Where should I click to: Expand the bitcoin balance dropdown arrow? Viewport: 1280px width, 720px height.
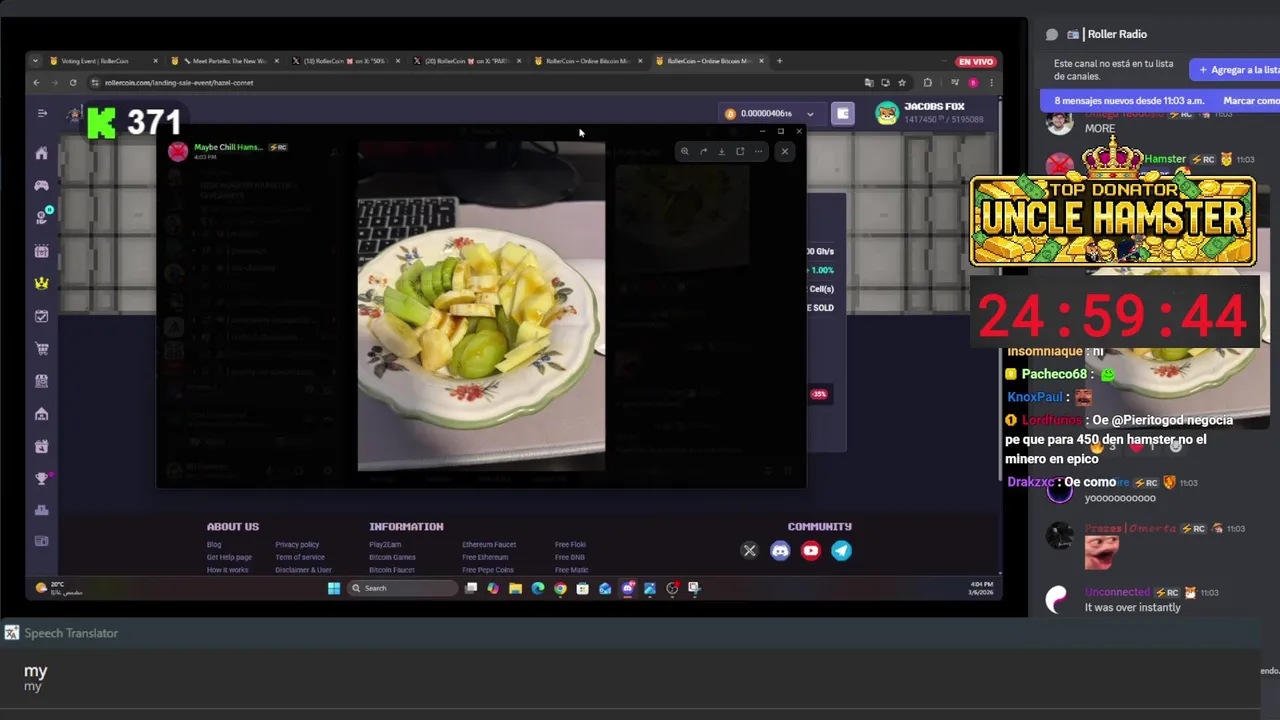[810, 114]
